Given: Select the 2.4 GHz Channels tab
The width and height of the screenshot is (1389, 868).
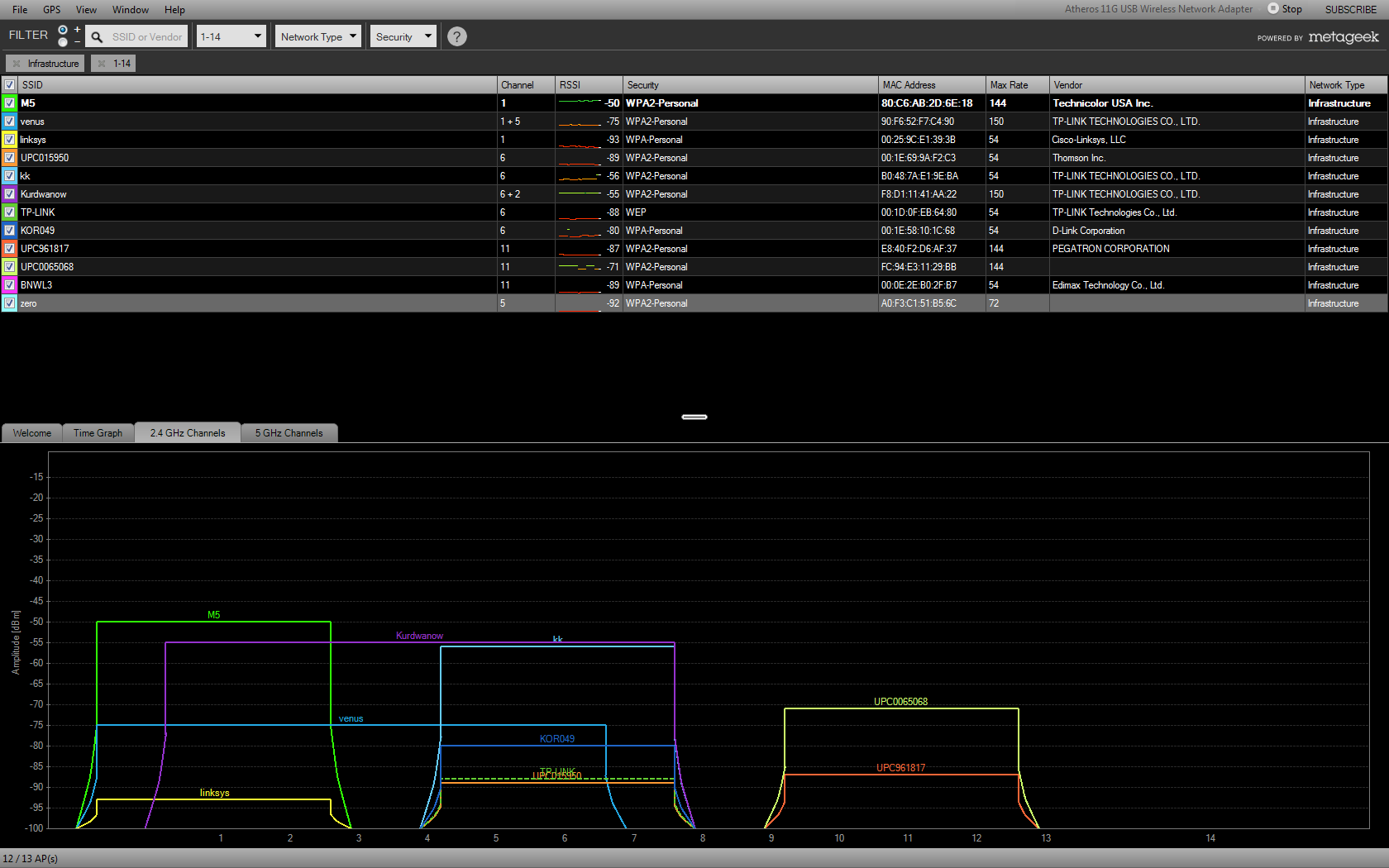Looking at the screenshot, I should 188,433.
